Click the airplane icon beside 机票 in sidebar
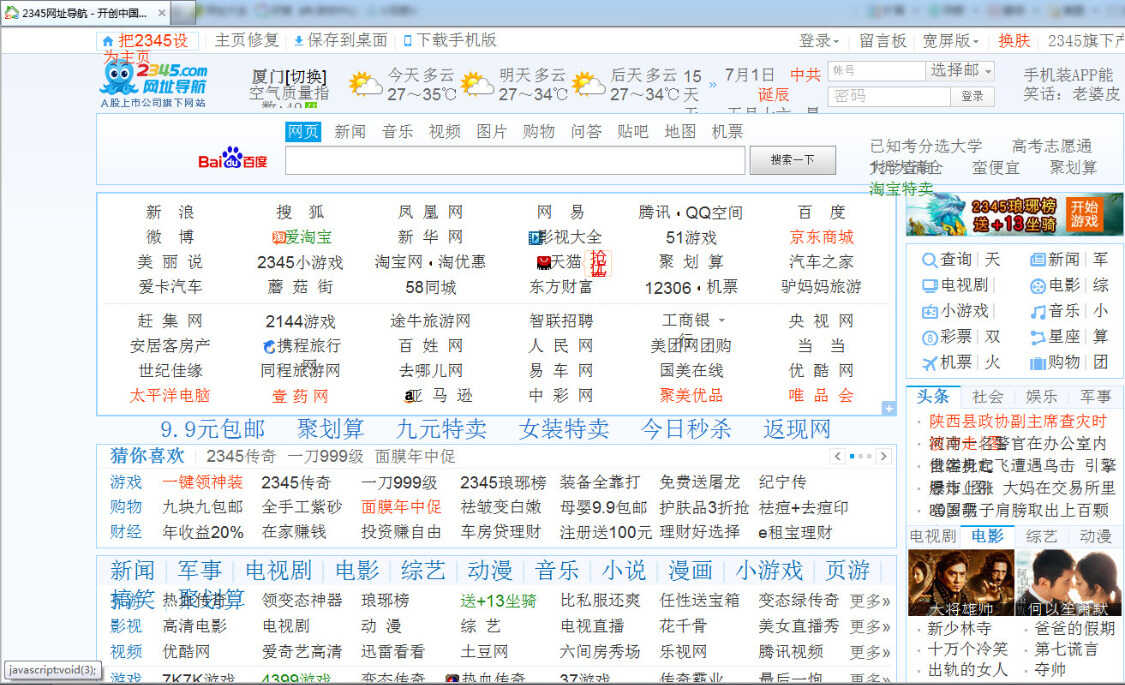The height and width of the screenshot is (685, 1125). pyautogui.click(x=929, y=364)
